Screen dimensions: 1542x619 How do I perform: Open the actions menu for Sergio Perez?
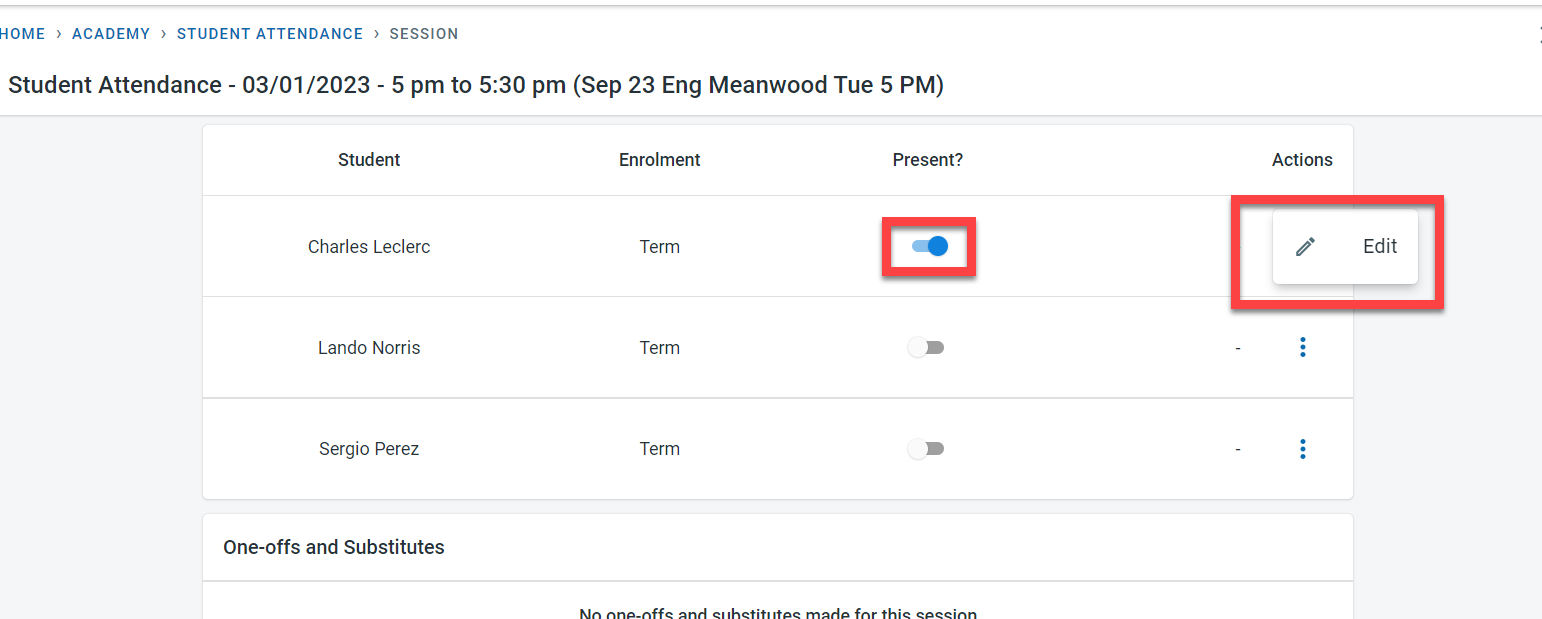(1302, 449)
